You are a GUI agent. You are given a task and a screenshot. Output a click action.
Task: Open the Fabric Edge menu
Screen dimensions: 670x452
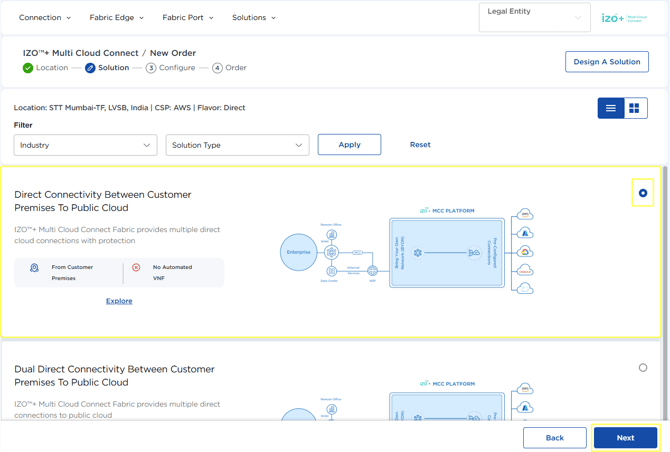click(x=116, y=18)
